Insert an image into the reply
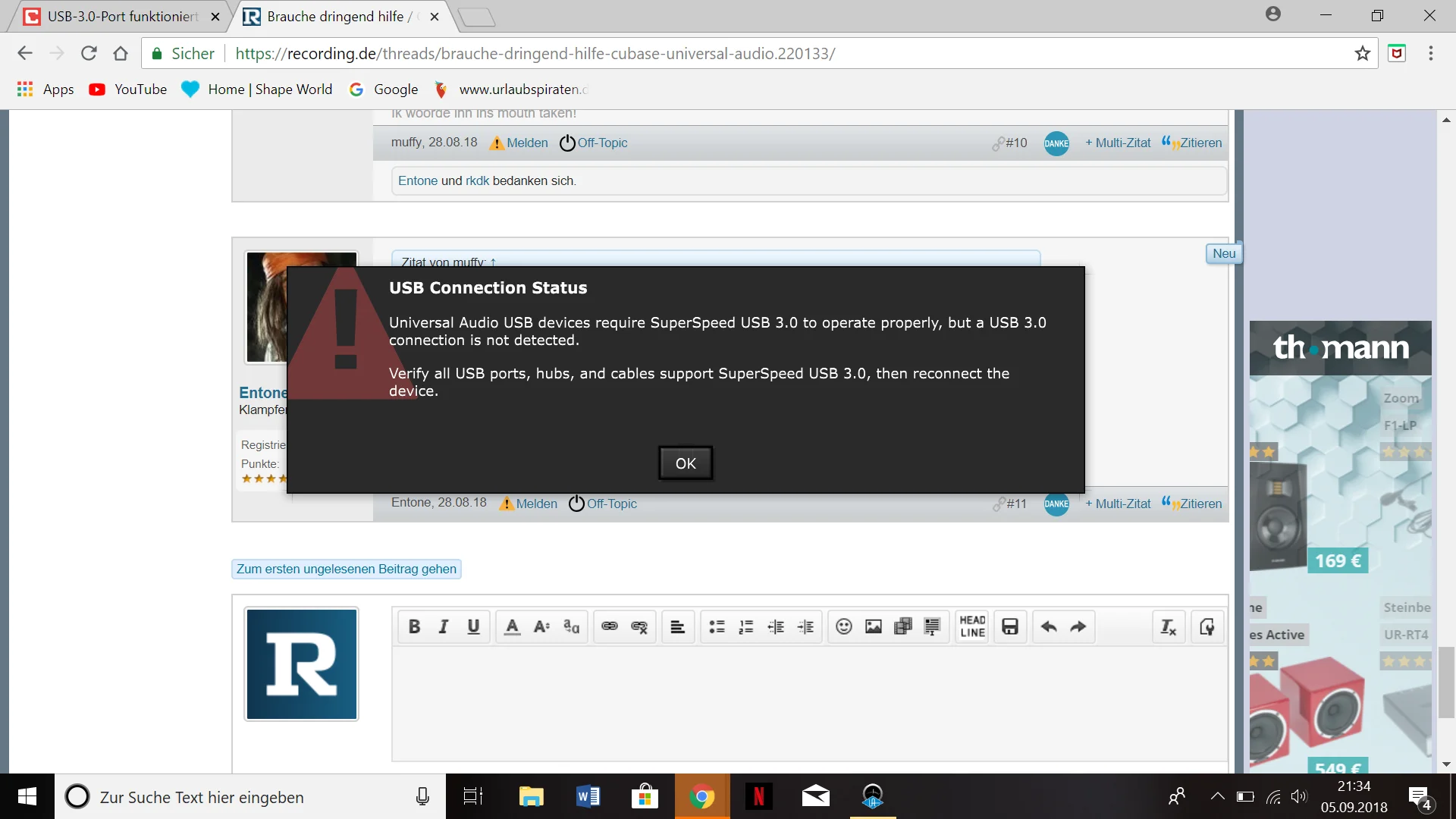 [874, 627]
